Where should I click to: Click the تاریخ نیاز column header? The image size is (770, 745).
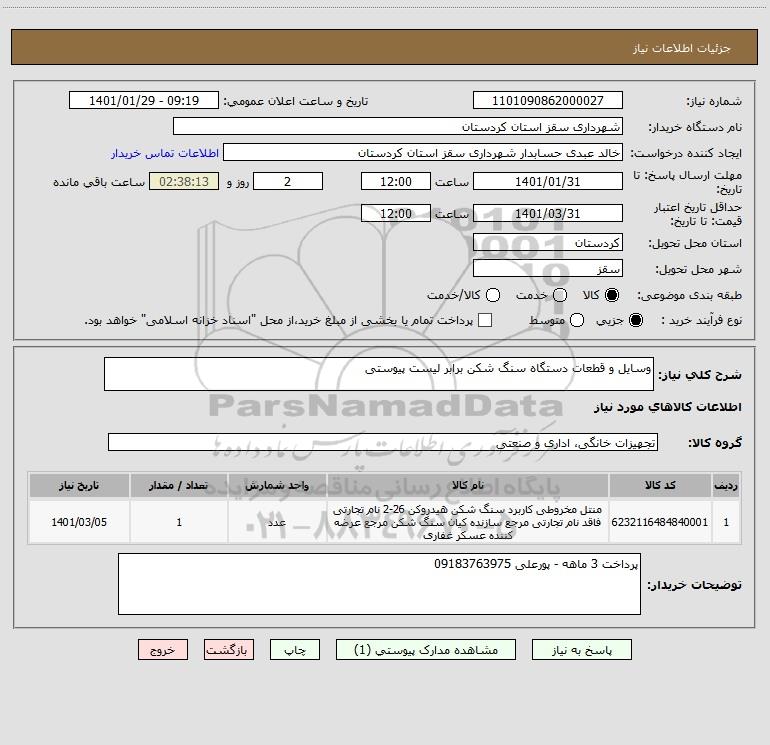[79, 485]
